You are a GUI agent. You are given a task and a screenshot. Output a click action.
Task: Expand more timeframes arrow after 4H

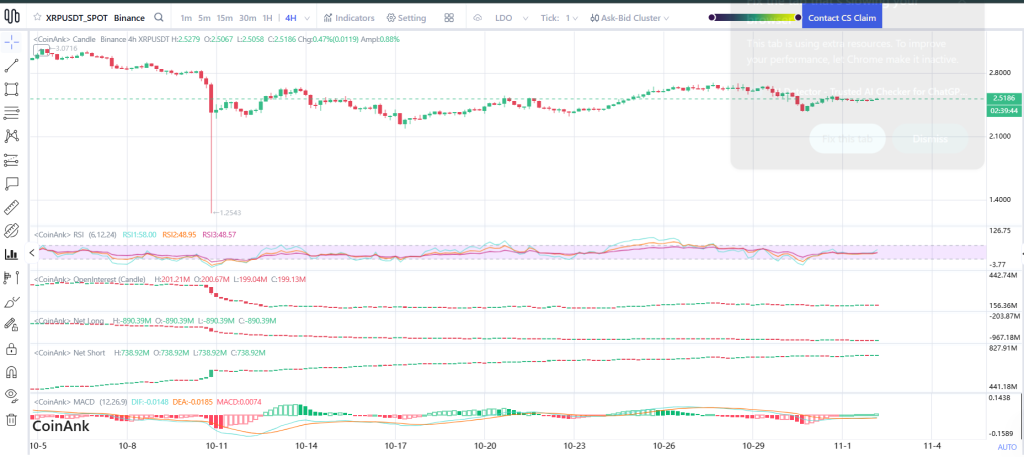click(x=305, y=18)
